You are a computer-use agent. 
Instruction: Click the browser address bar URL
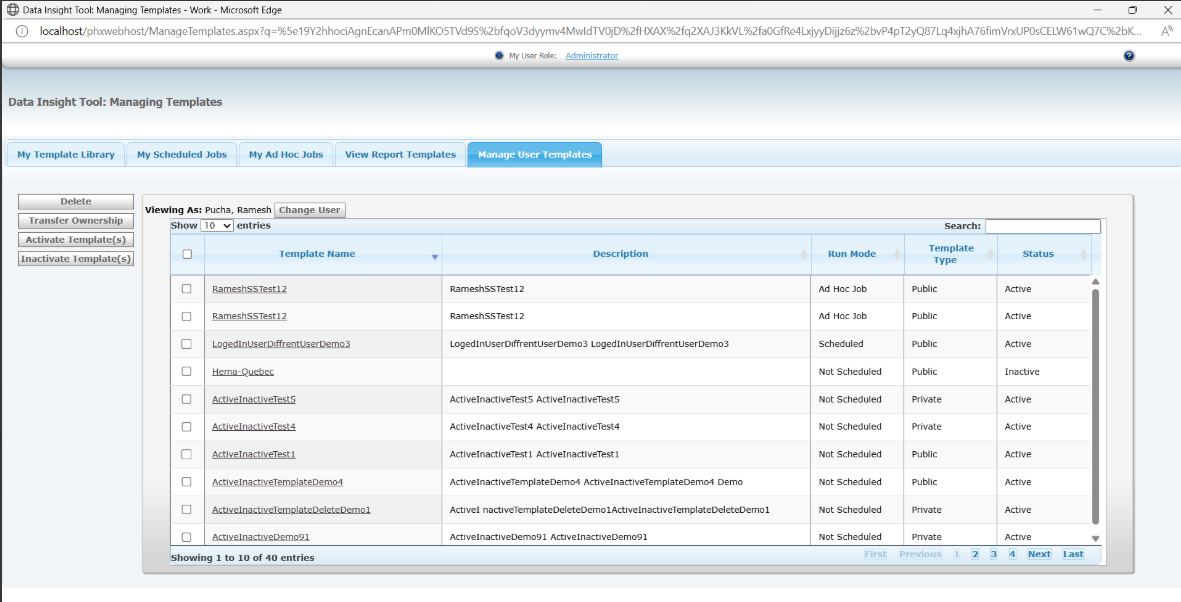click(590, 32)
